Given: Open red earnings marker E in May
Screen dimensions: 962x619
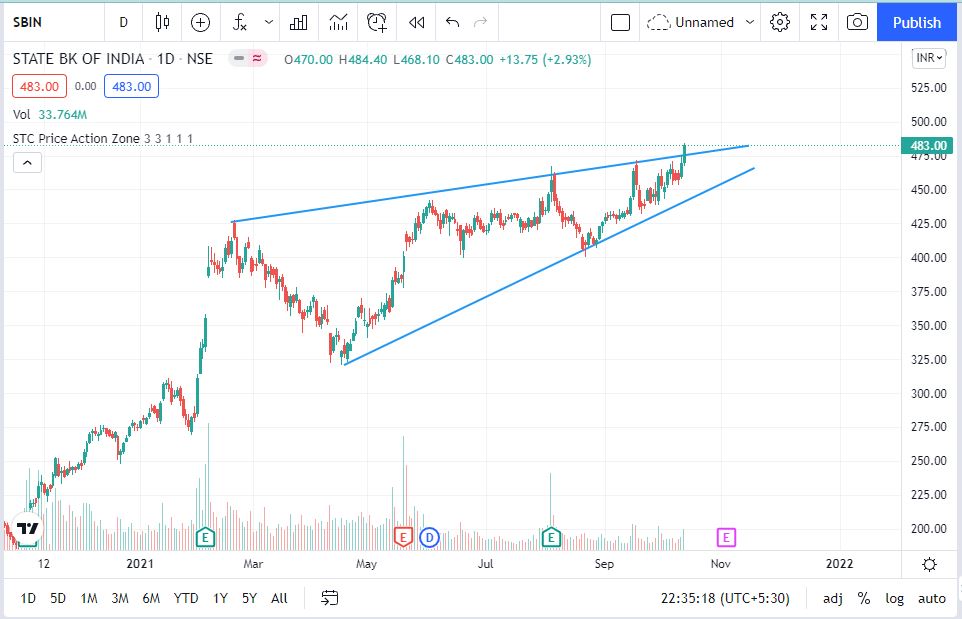Looking at the screenshot, I should (402, 538).
